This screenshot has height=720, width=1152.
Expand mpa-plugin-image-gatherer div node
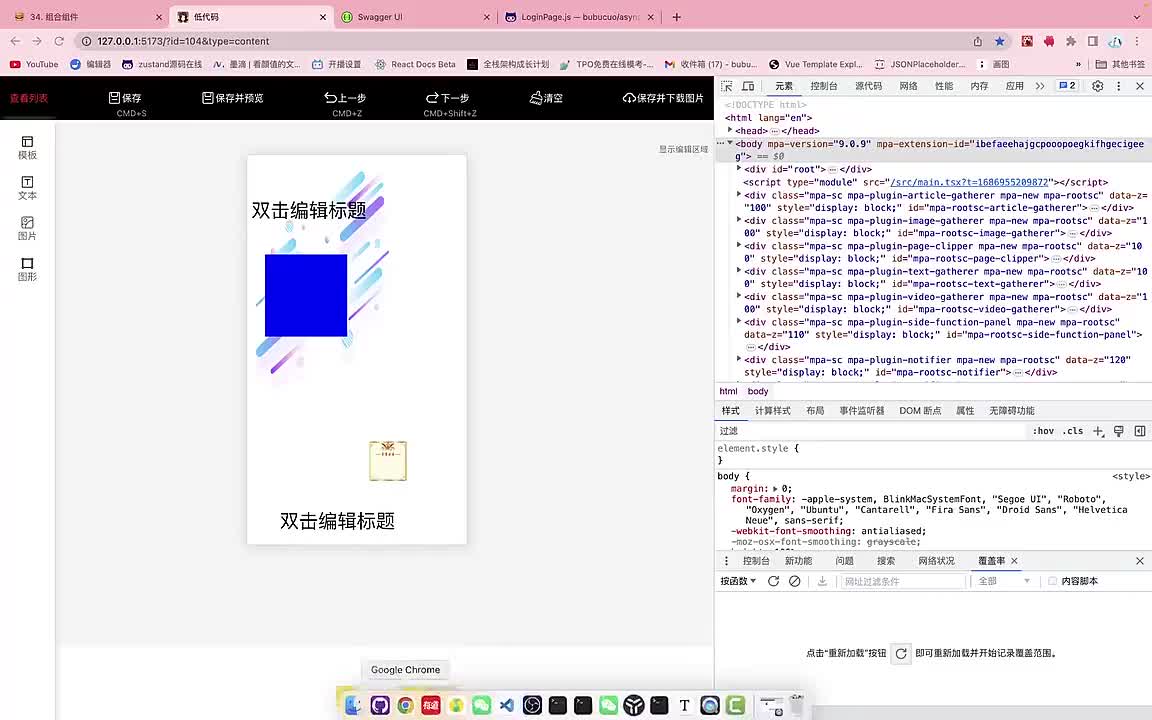click(x=739, y=219)
